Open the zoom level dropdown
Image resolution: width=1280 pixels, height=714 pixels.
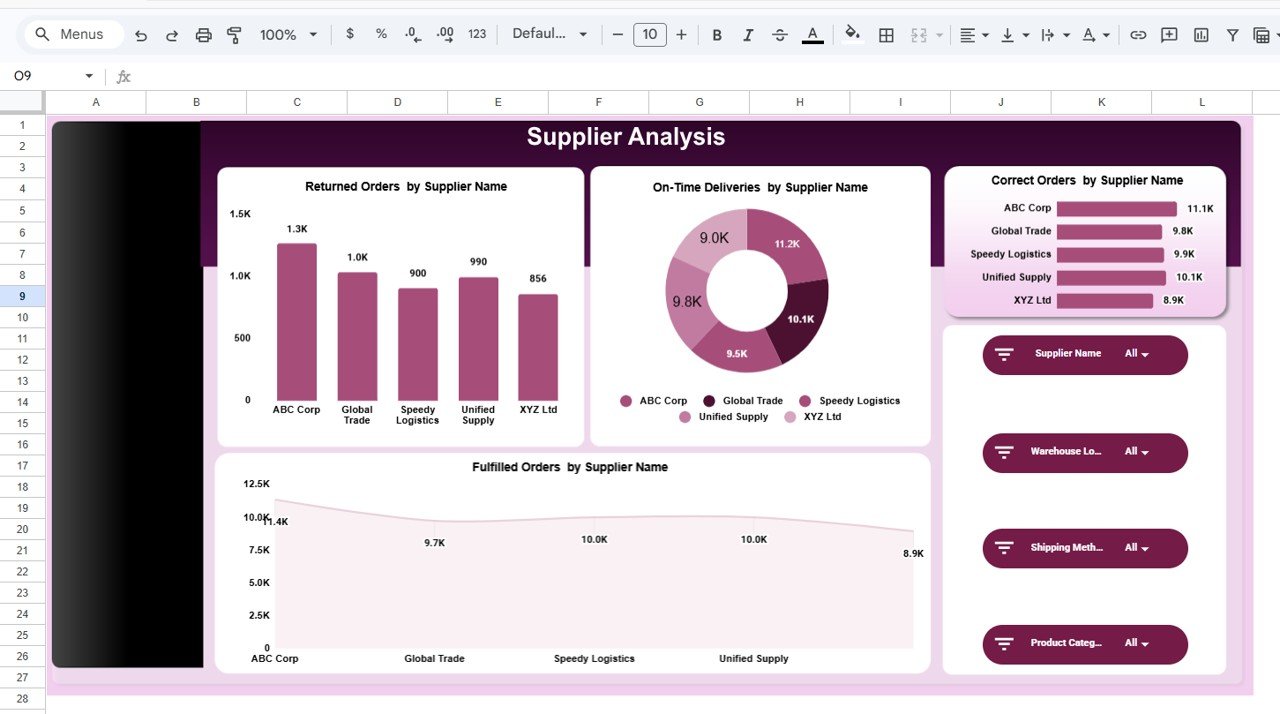pos(287,34)
